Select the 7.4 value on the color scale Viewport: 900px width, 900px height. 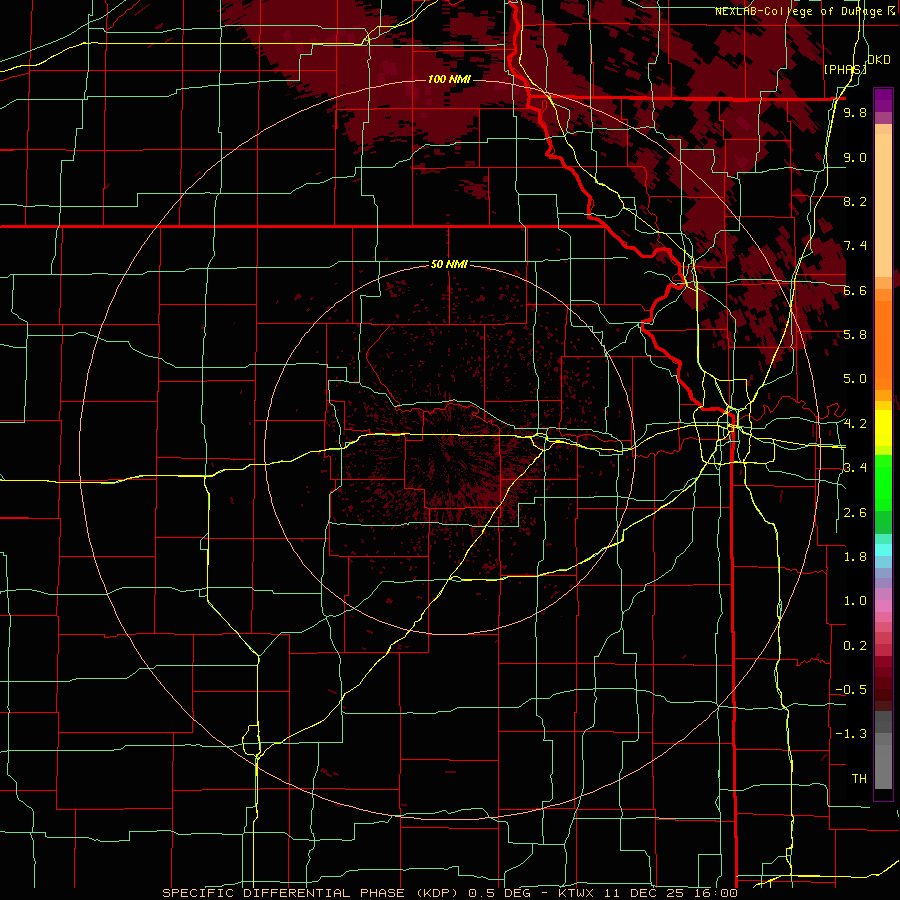(x=855, y=246)
